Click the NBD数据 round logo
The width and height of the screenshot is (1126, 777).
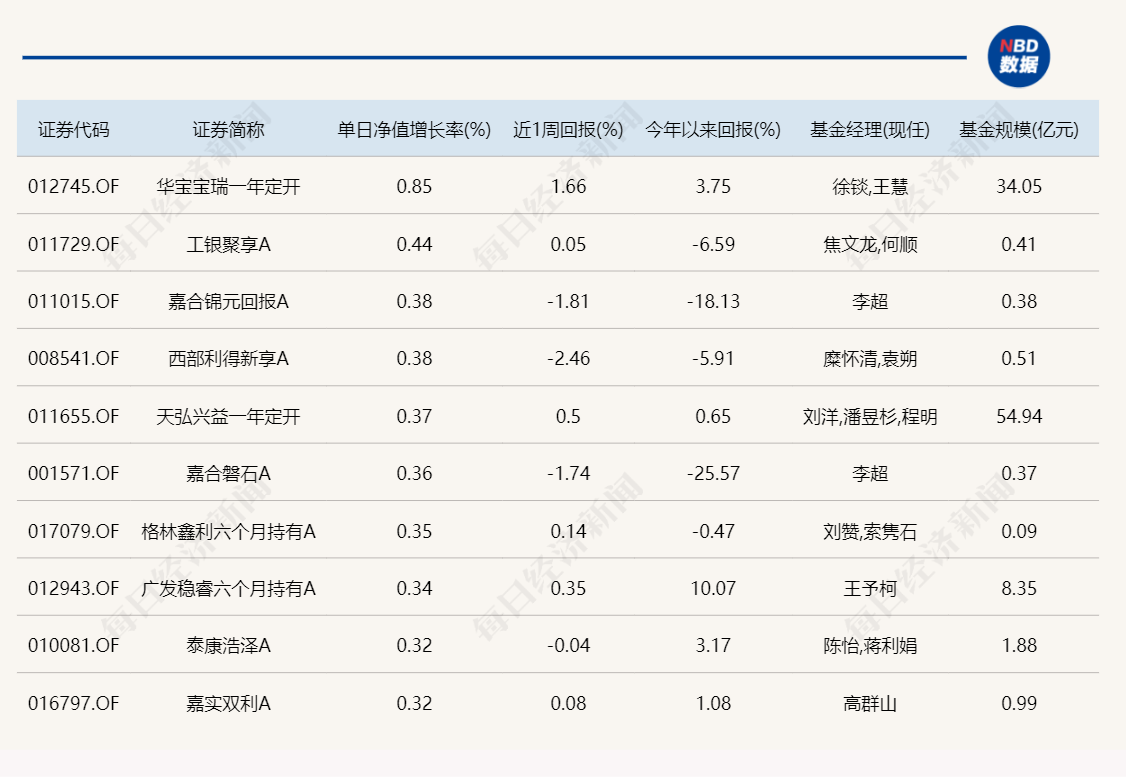[x=1018, y=57]
